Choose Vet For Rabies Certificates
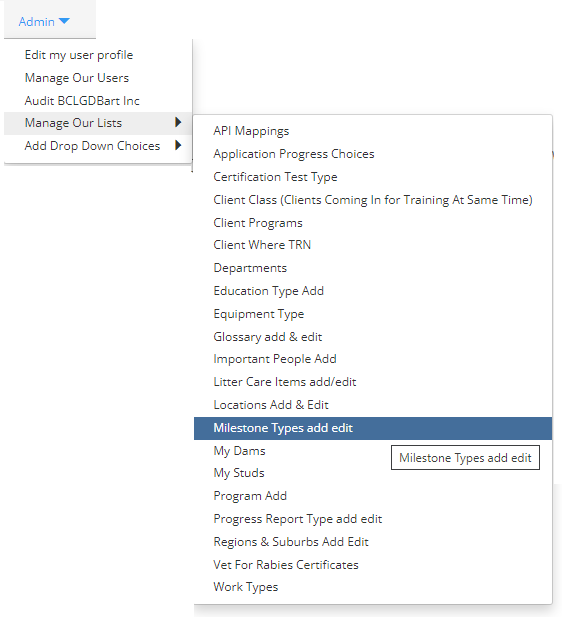Screen dimensions: 562x617 (x=286, y=565)
